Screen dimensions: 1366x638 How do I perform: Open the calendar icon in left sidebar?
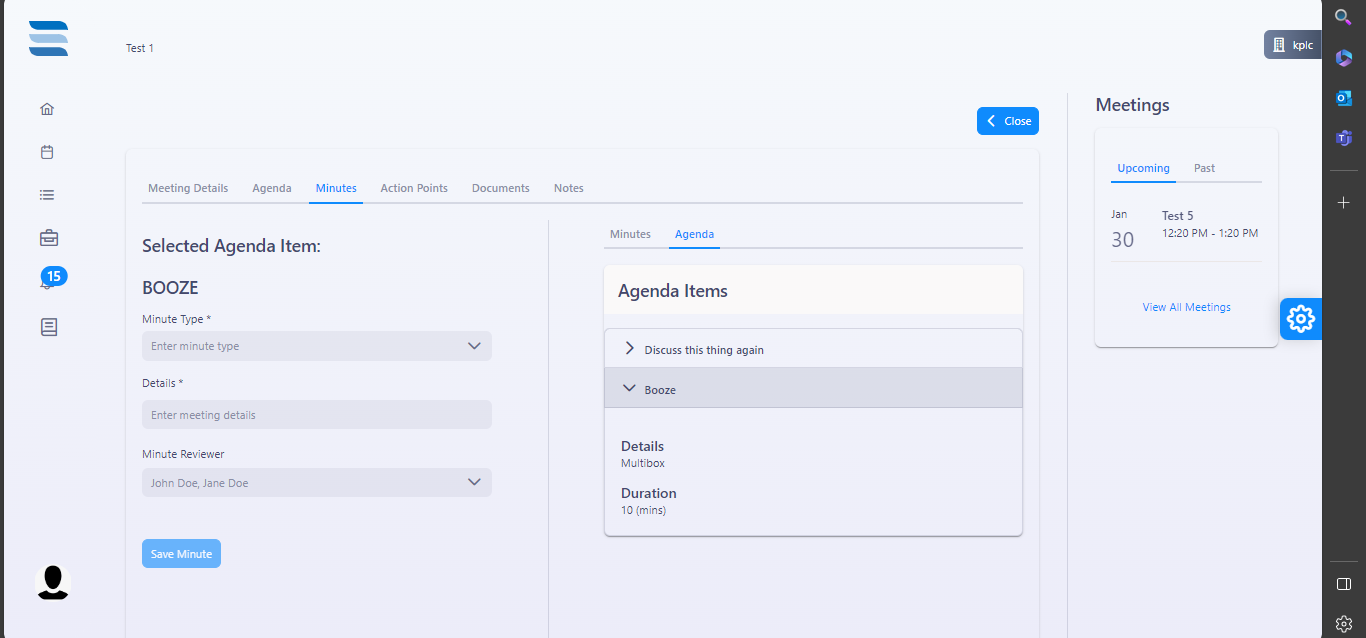[47, 152]
